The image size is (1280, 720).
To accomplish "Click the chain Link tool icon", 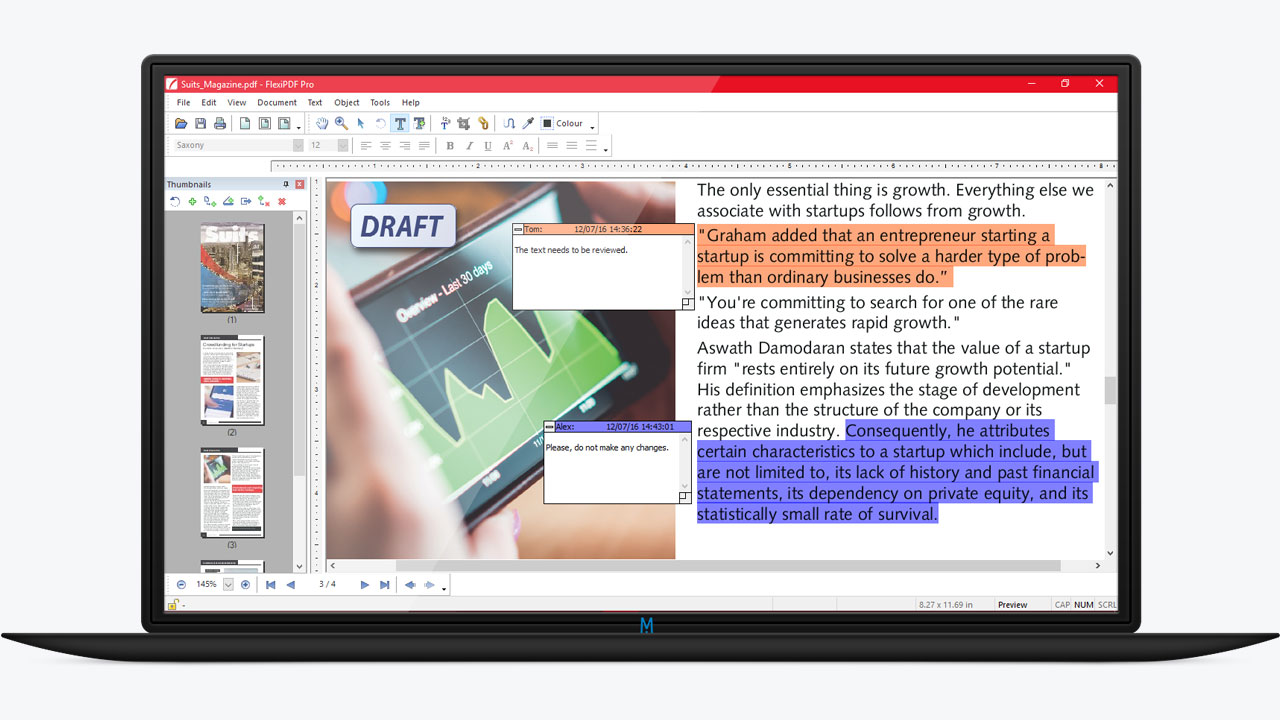I will 483,124.
